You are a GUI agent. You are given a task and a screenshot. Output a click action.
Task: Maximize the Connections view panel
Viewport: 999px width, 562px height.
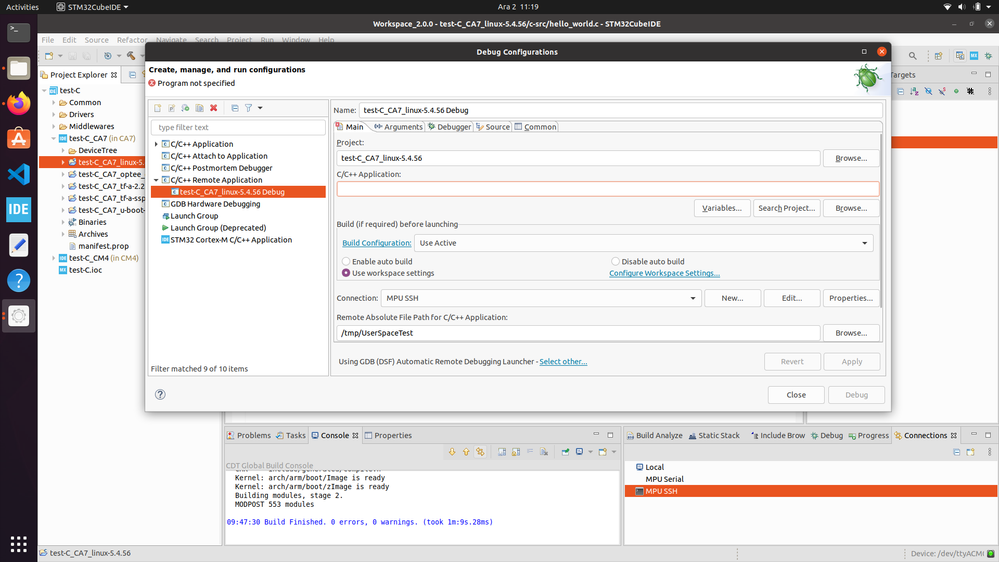pyautogui.click(x=988, y=435)
